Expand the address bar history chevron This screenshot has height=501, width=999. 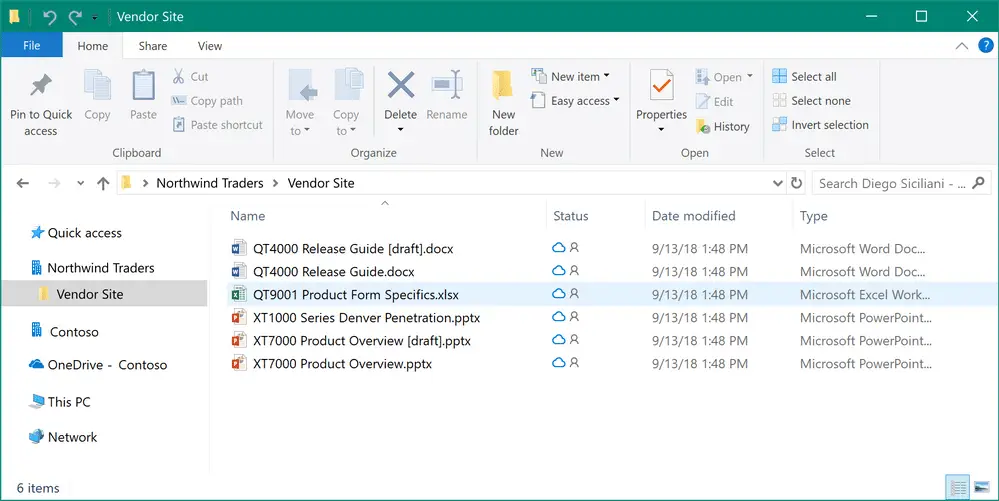778,184
